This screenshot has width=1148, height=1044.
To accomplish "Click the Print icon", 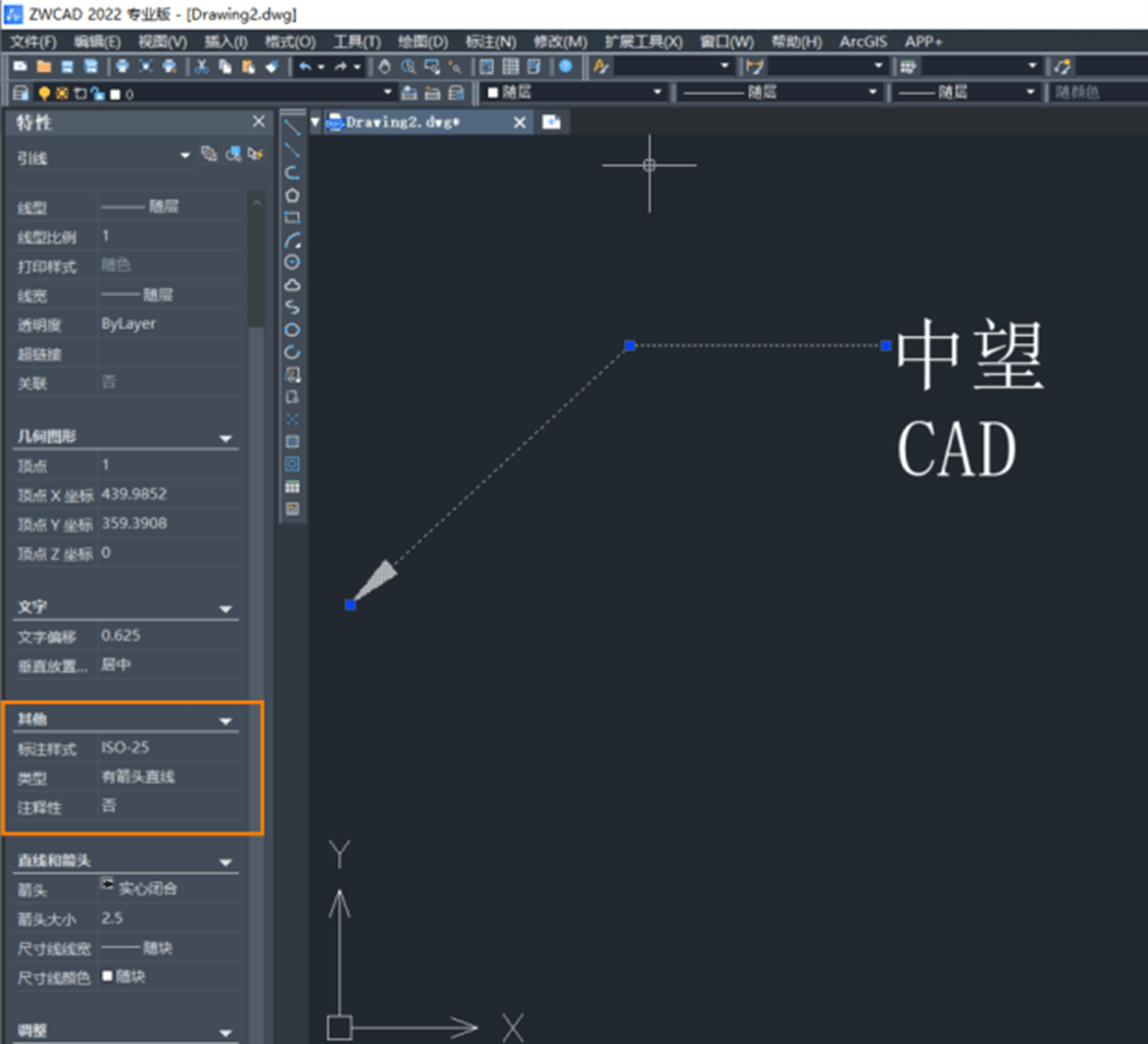I will [x=122, y=66].
